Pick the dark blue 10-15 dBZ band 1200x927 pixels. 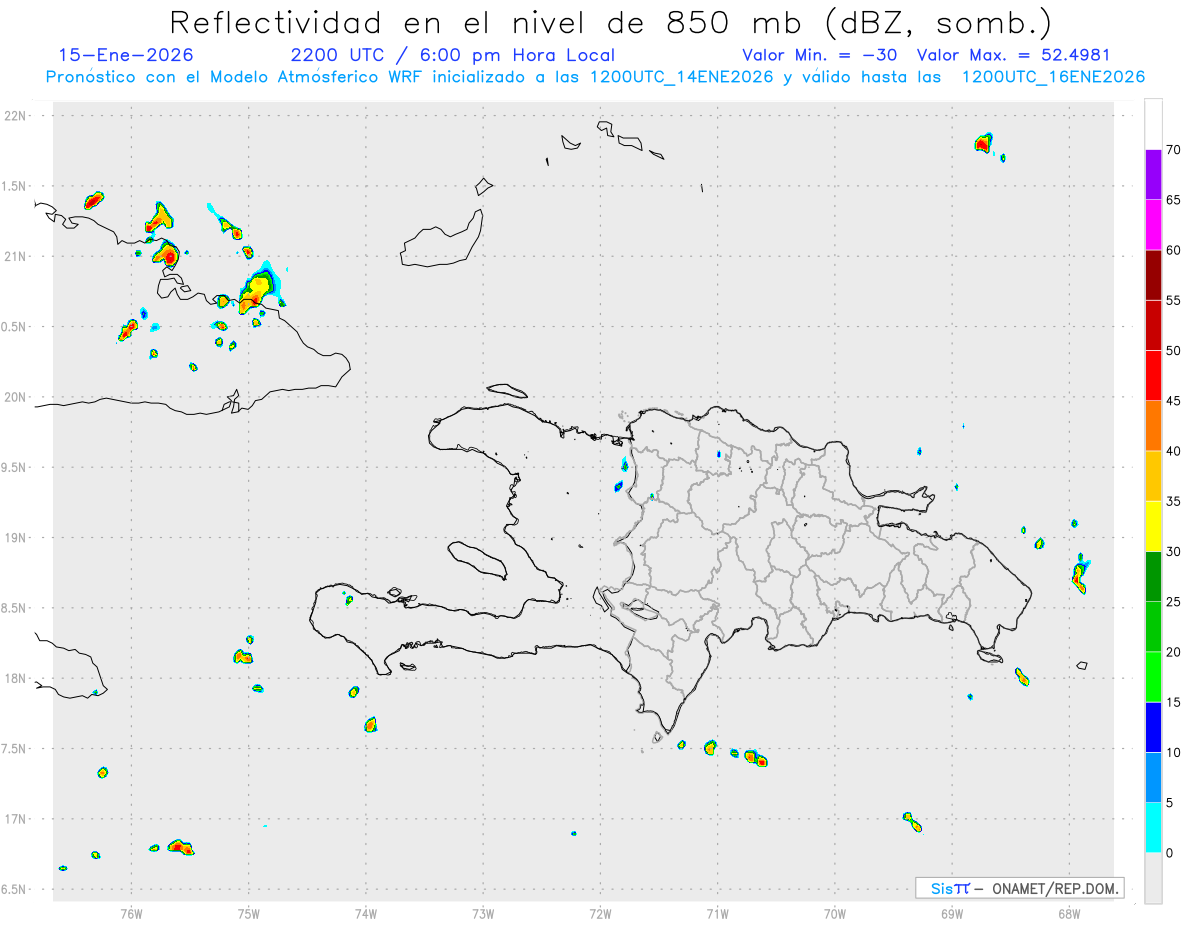point(1153,727)
